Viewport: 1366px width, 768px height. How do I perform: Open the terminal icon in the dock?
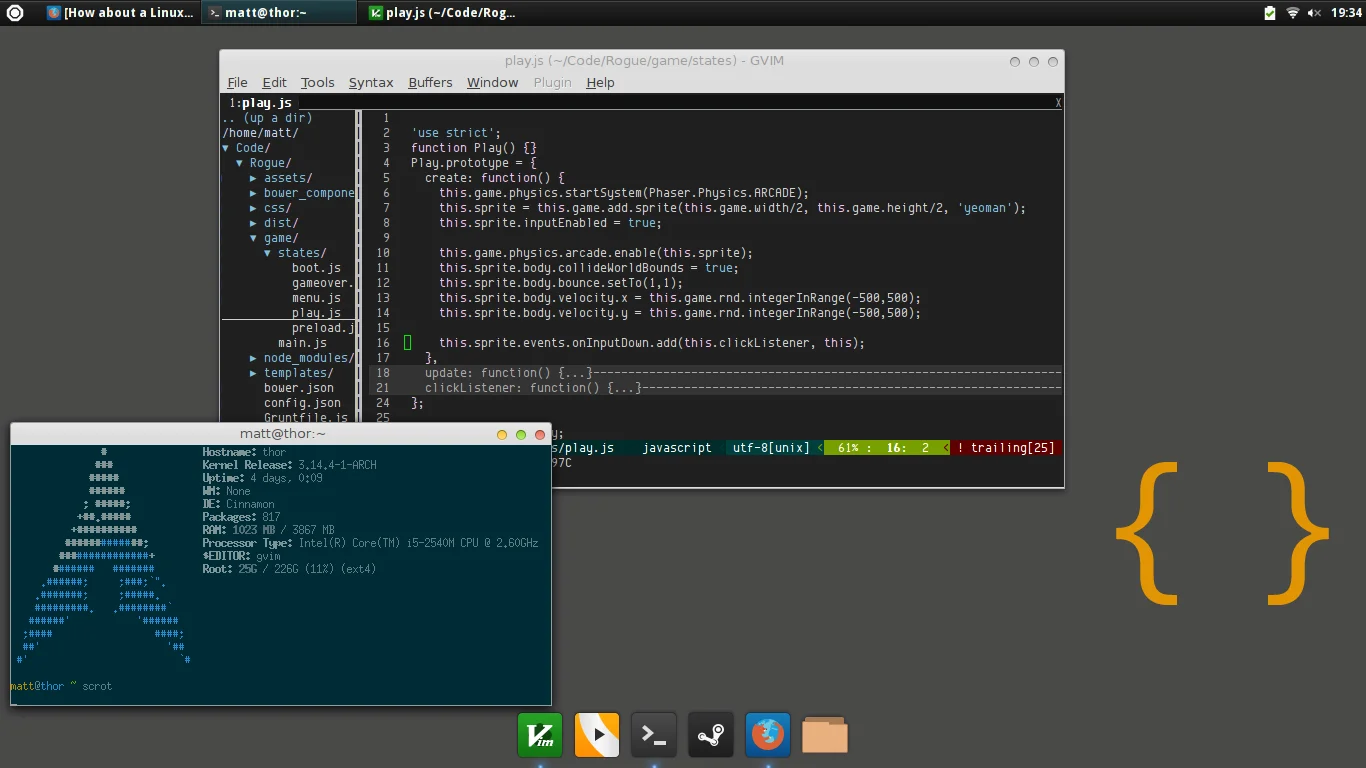pyautogui.click(x=654, y=735)
